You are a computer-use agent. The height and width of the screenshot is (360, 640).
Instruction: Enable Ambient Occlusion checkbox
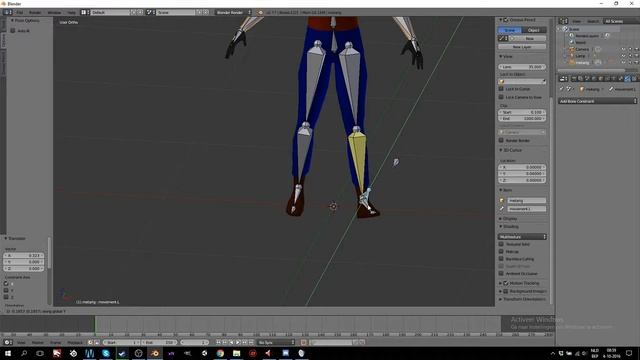[x=501, y=273]
